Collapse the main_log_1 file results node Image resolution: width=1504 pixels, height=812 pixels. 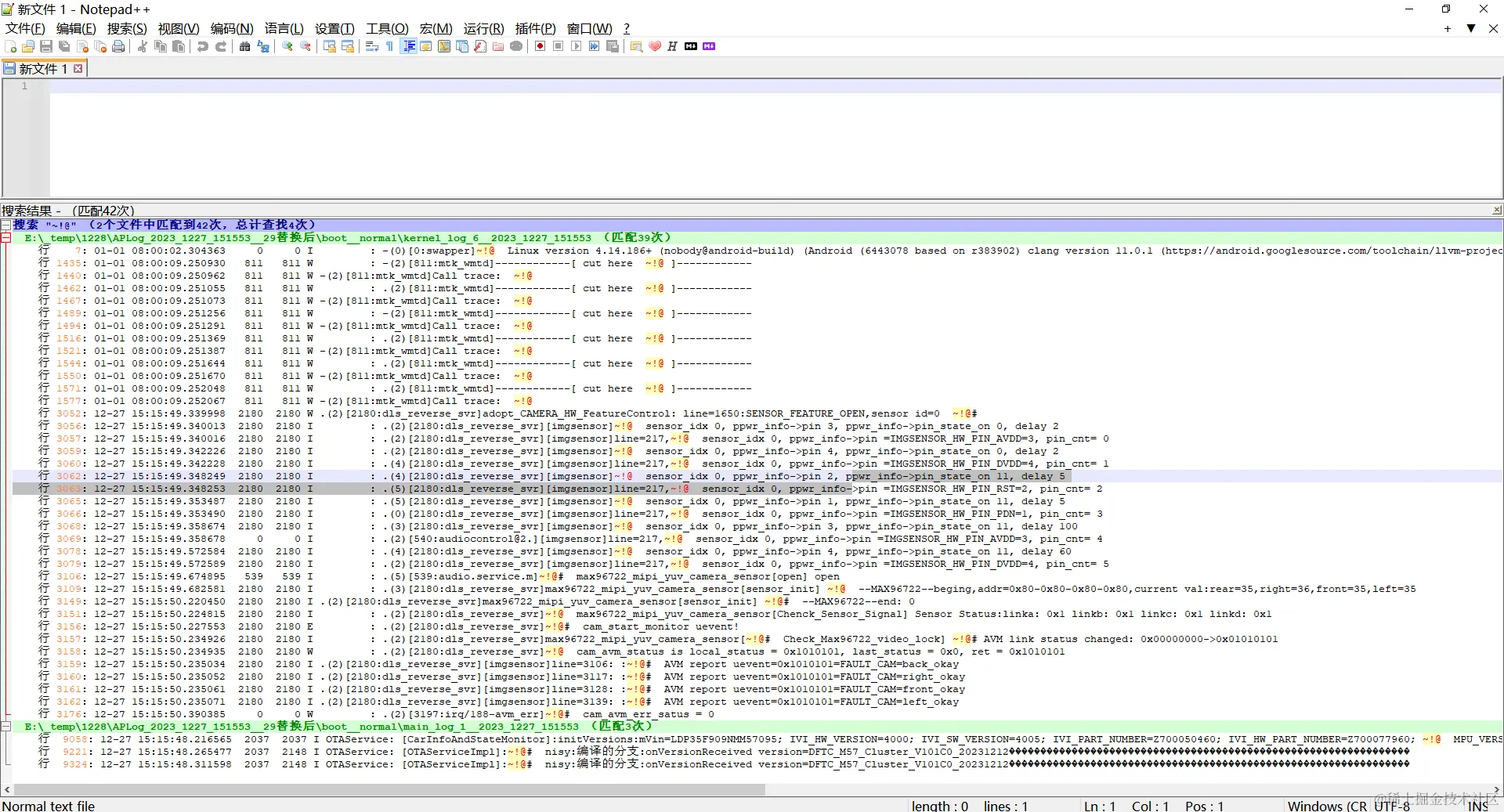[x=5, y=726]
